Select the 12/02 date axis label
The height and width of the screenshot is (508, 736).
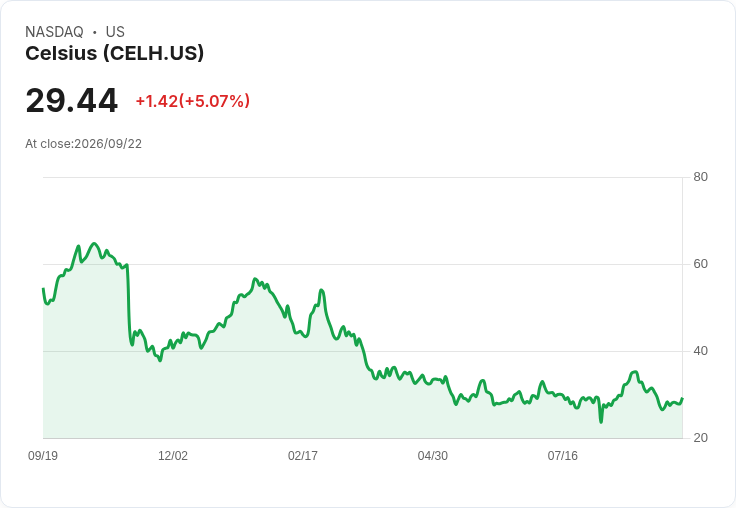pos(173,455)
